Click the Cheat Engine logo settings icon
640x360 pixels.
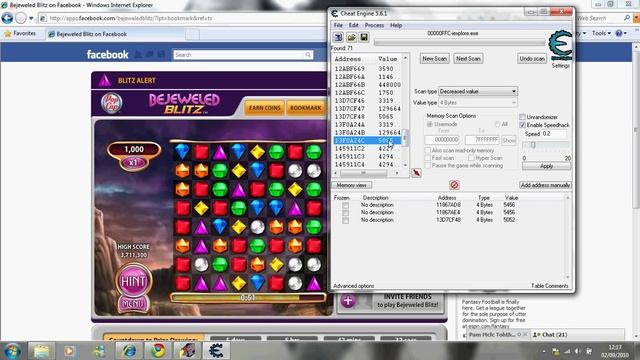click(x=561, y=46)
